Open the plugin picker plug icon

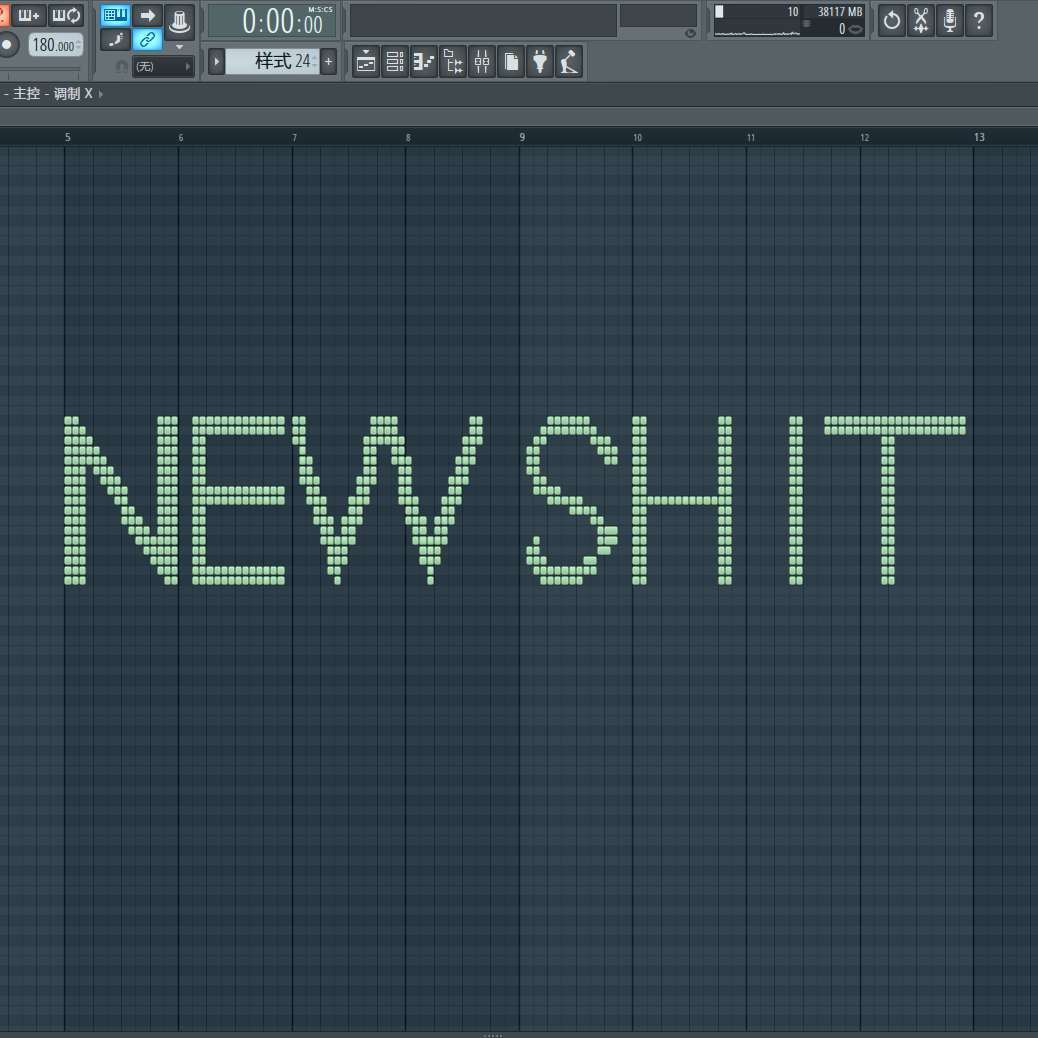pyautogui.click(x=540, y=62)
